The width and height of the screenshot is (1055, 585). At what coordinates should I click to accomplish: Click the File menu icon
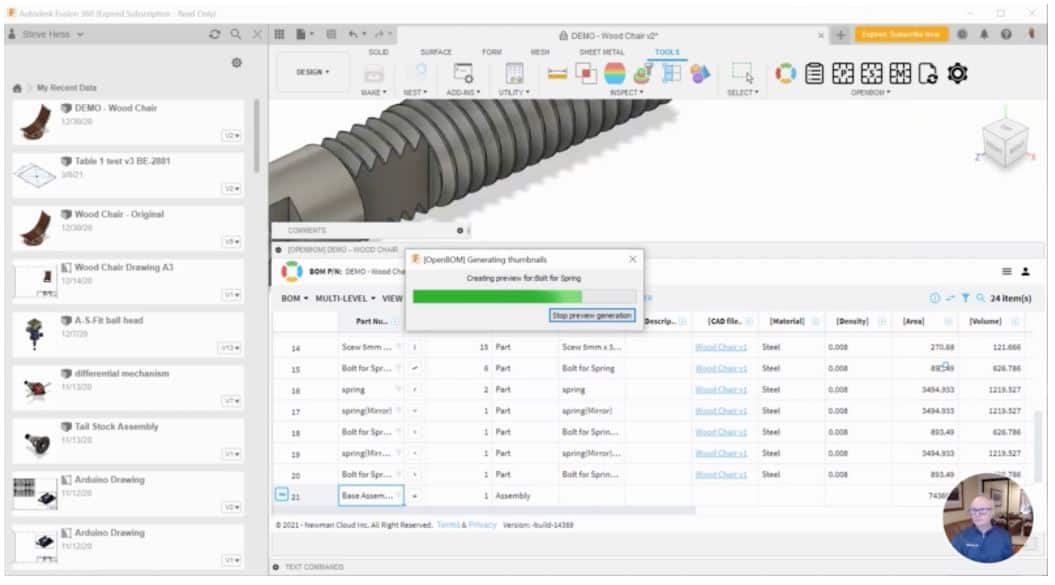coord(301,34)
